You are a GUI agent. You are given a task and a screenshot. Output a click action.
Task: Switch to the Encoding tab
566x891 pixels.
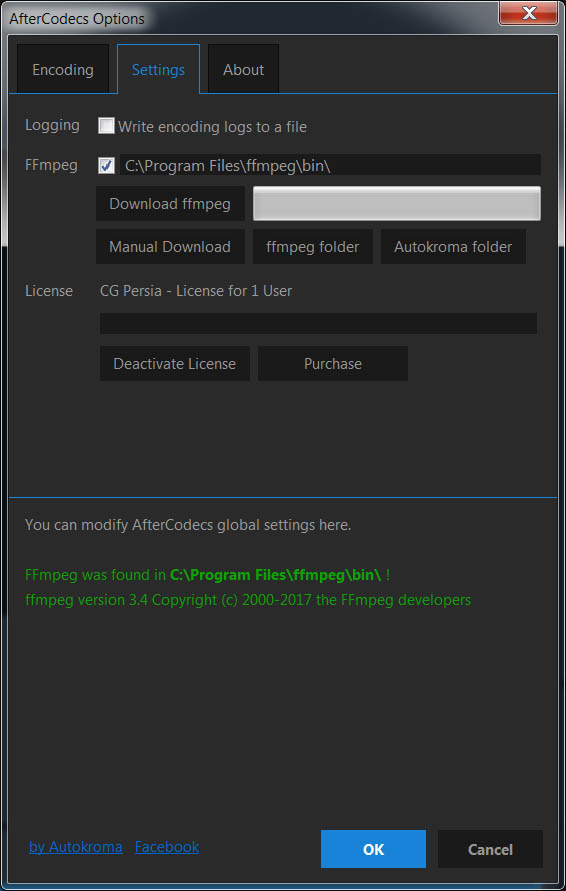pos(63,69)
